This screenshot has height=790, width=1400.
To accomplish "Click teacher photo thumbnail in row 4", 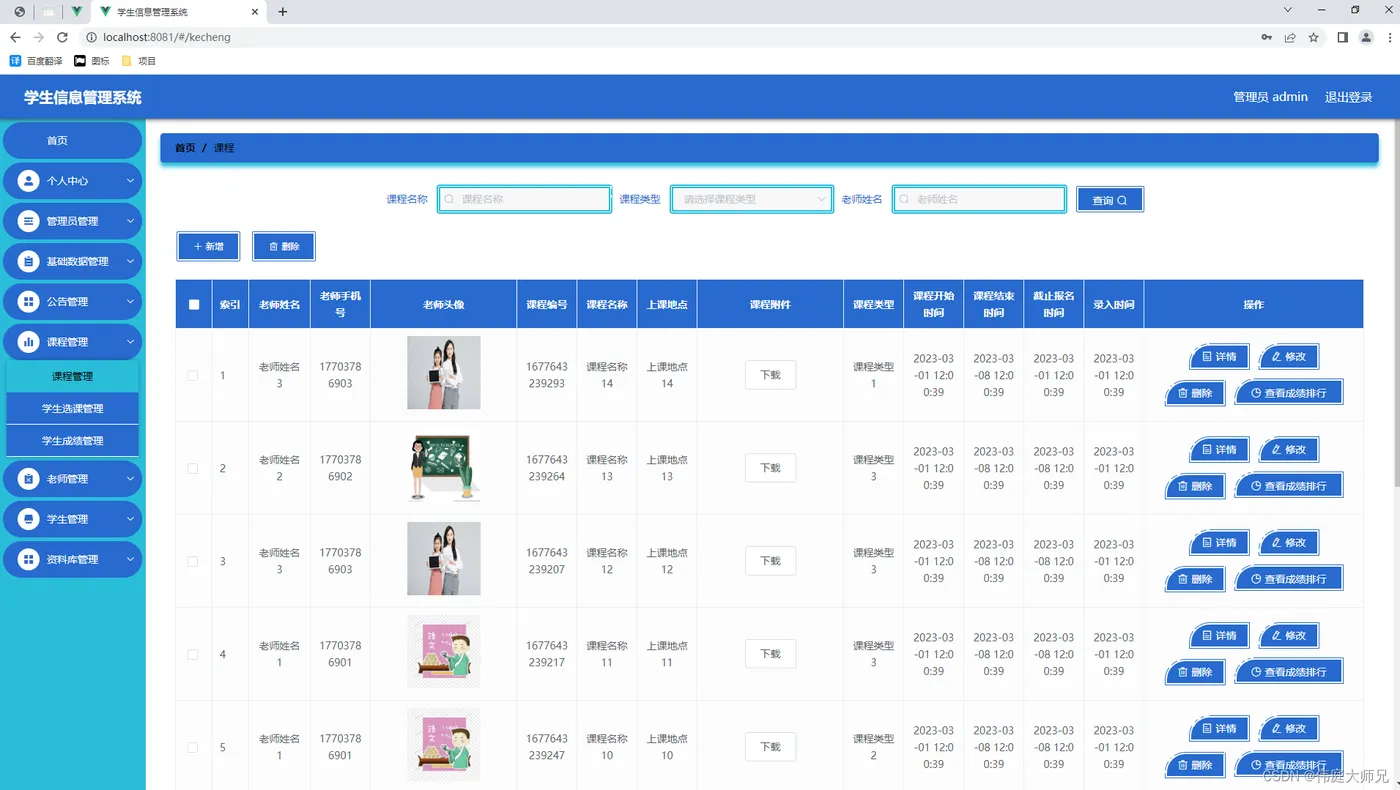I will [x=444, y=652].
